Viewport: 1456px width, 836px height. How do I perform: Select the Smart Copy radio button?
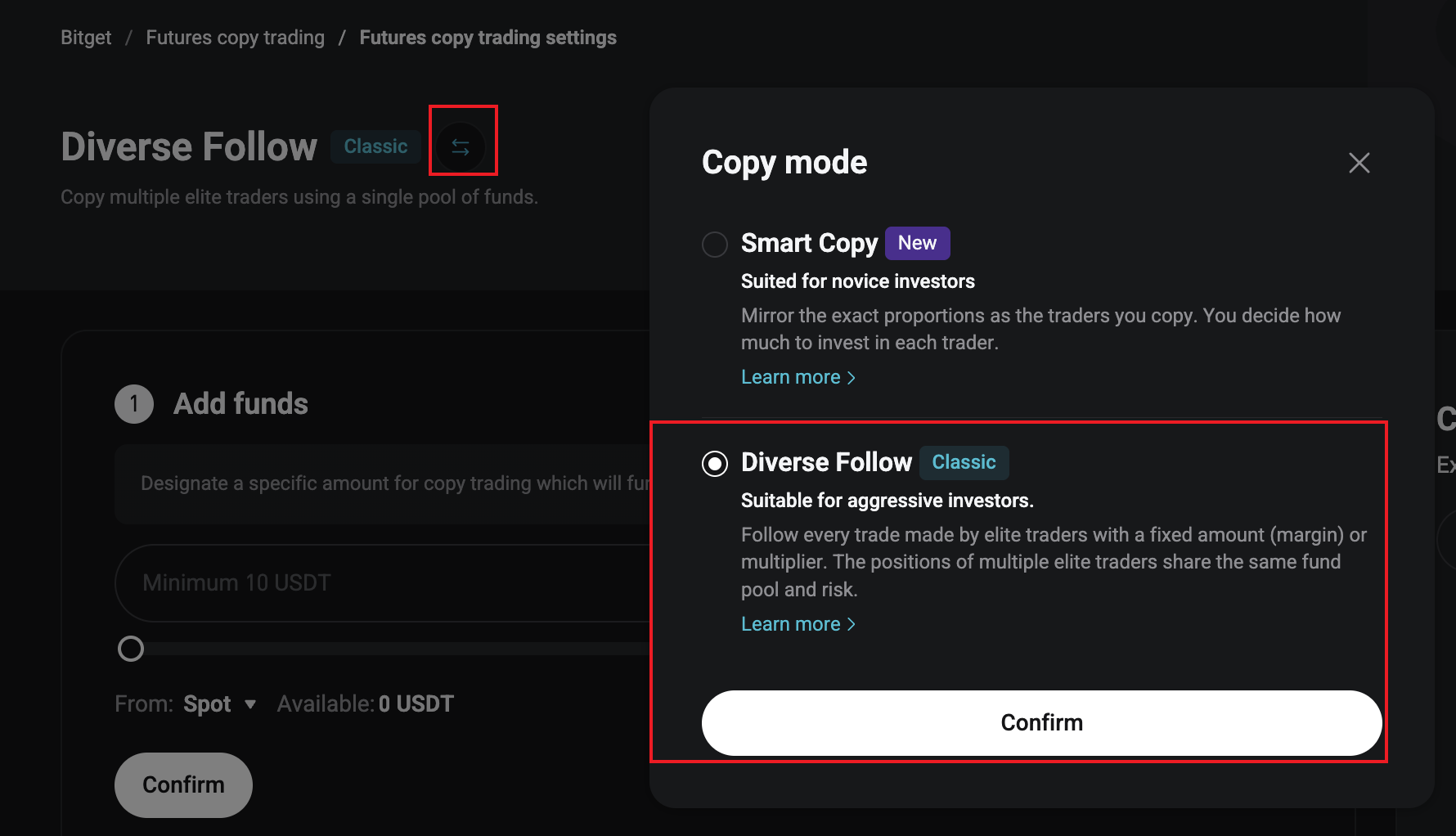715,244
